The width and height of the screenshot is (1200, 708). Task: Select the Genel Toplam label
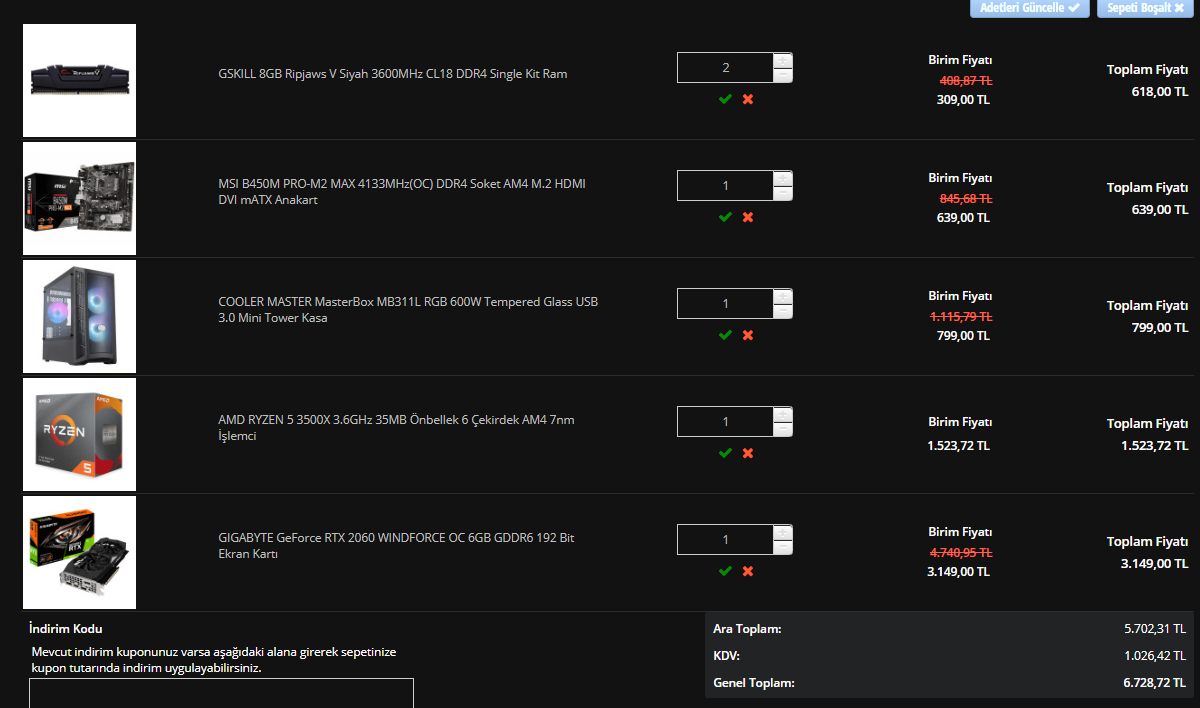click(x=754, y=683)
